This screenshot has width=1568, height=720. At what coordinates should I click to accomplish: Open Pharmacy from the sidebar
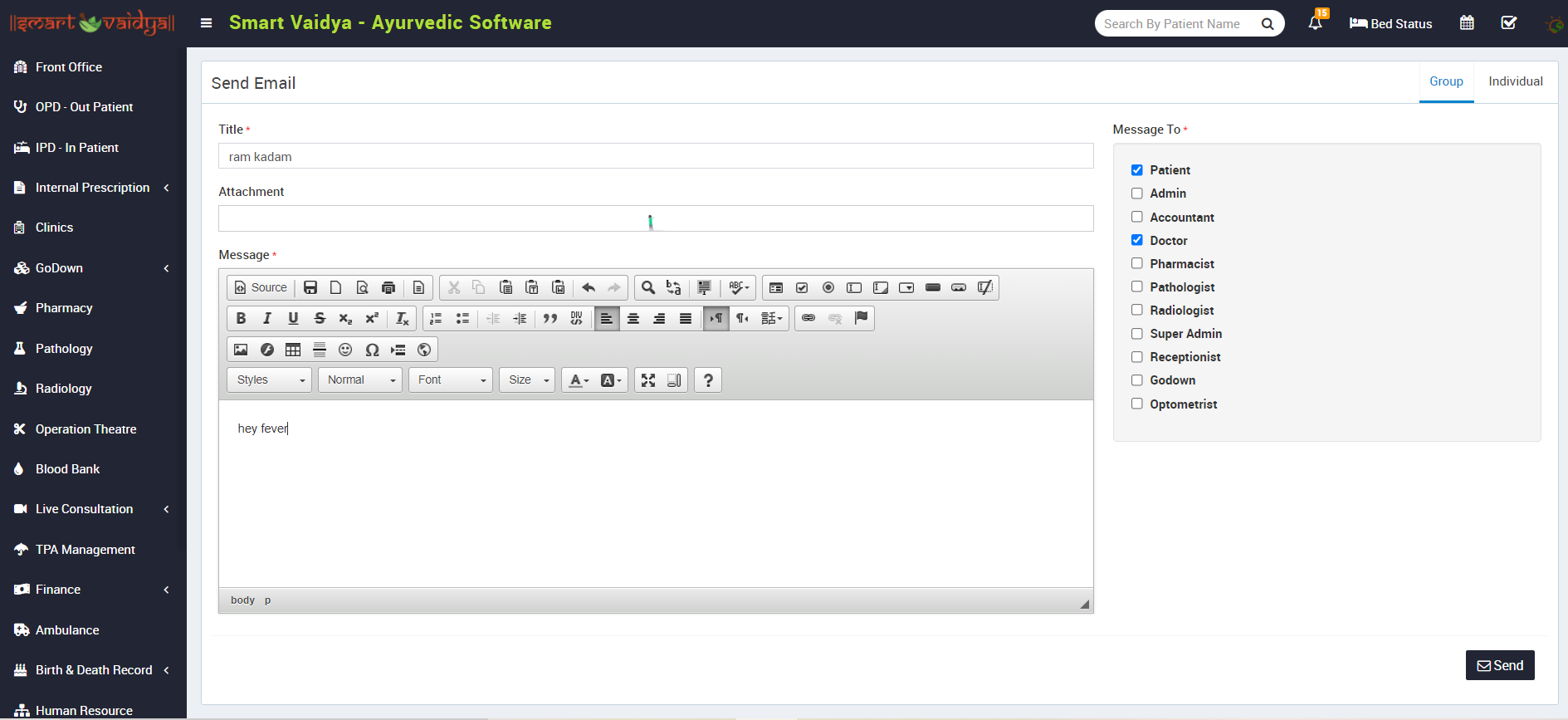click(64, 308)
